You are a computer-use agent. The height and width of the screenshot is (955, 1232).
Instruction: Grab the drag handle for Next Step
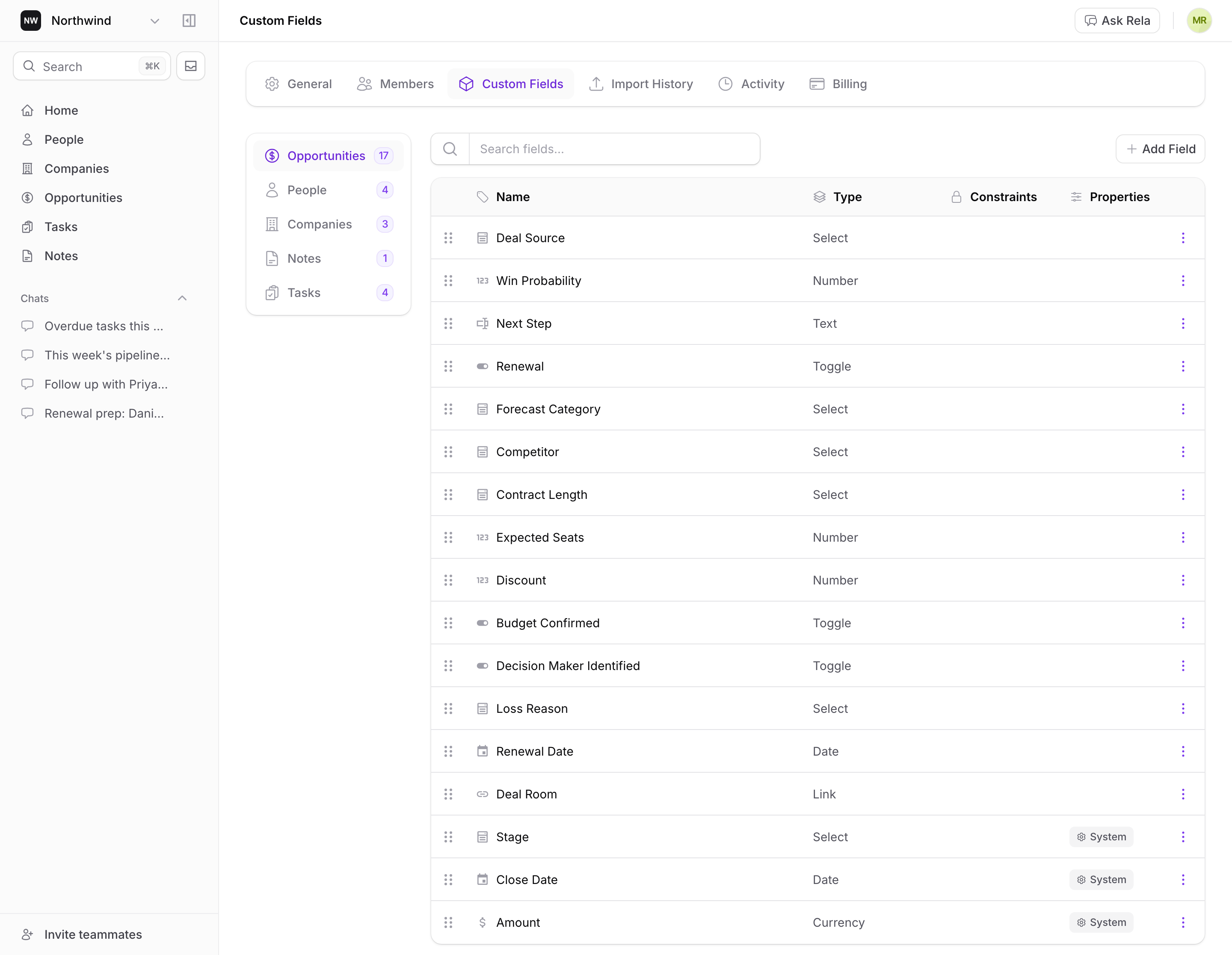coord(448,324)
